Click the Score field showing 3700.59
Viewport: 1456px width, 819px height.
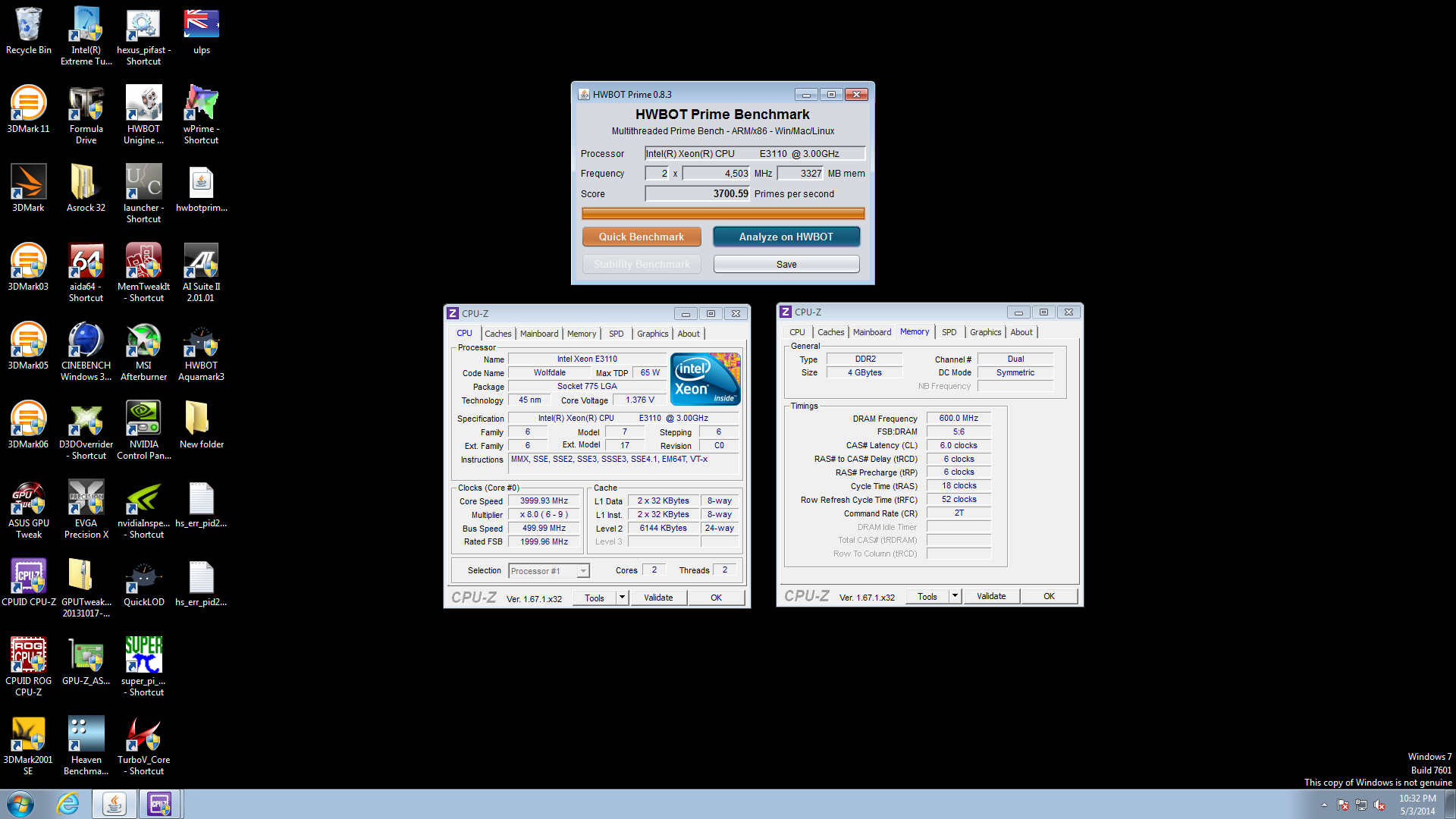697,193
